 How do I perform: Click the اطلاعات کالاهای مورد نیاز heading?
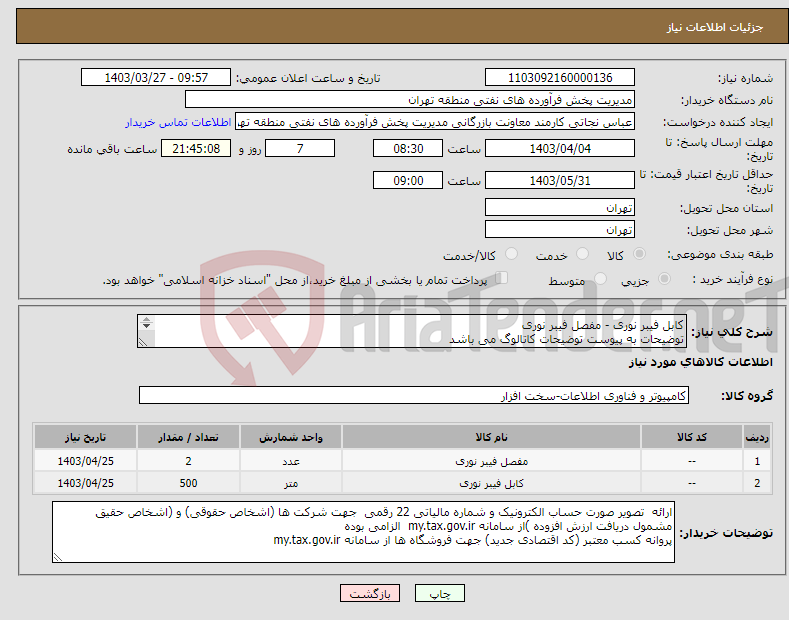(700, 362)
